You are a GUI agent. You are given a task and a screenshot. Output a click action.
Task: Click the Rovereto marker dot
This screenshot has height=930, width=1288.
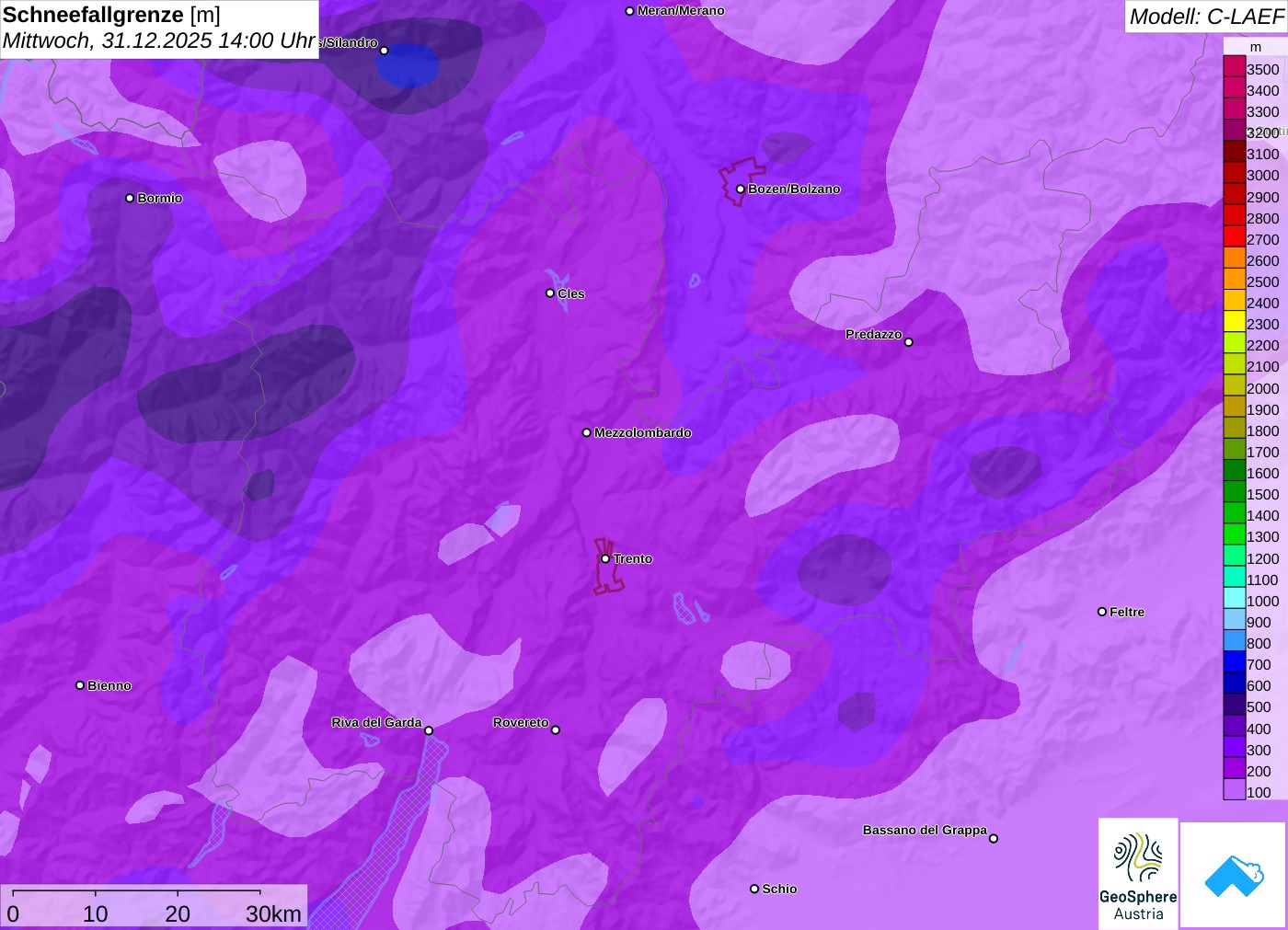[x=556, y=730]
